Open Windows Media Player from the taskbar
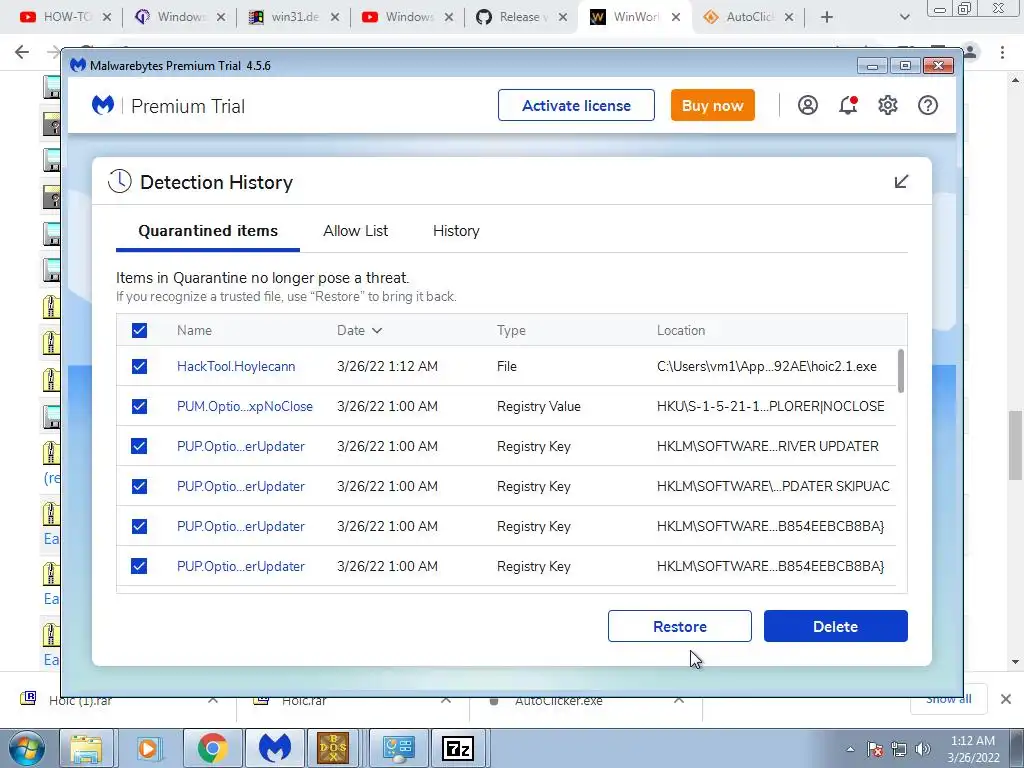The image size is (1024, 768). point(149,748)
